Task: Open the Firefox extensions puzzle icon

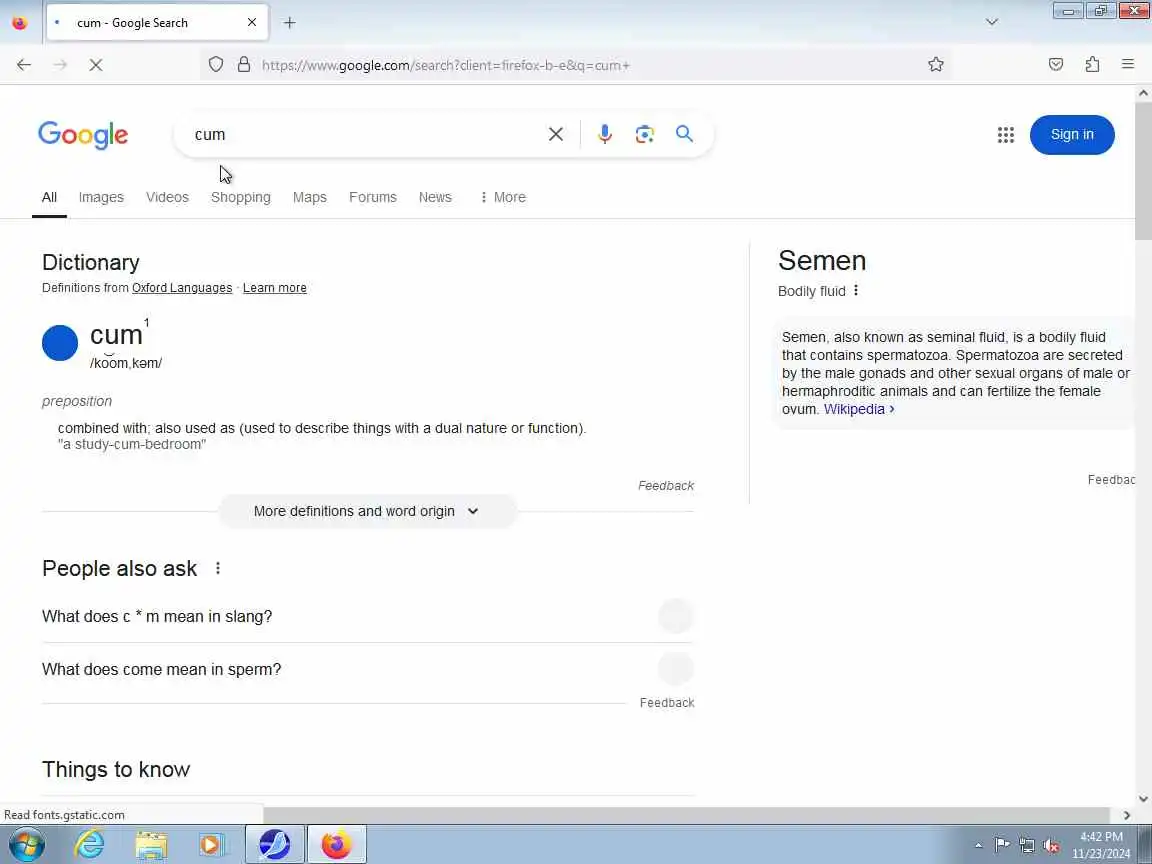Action: coord(1092,65)
